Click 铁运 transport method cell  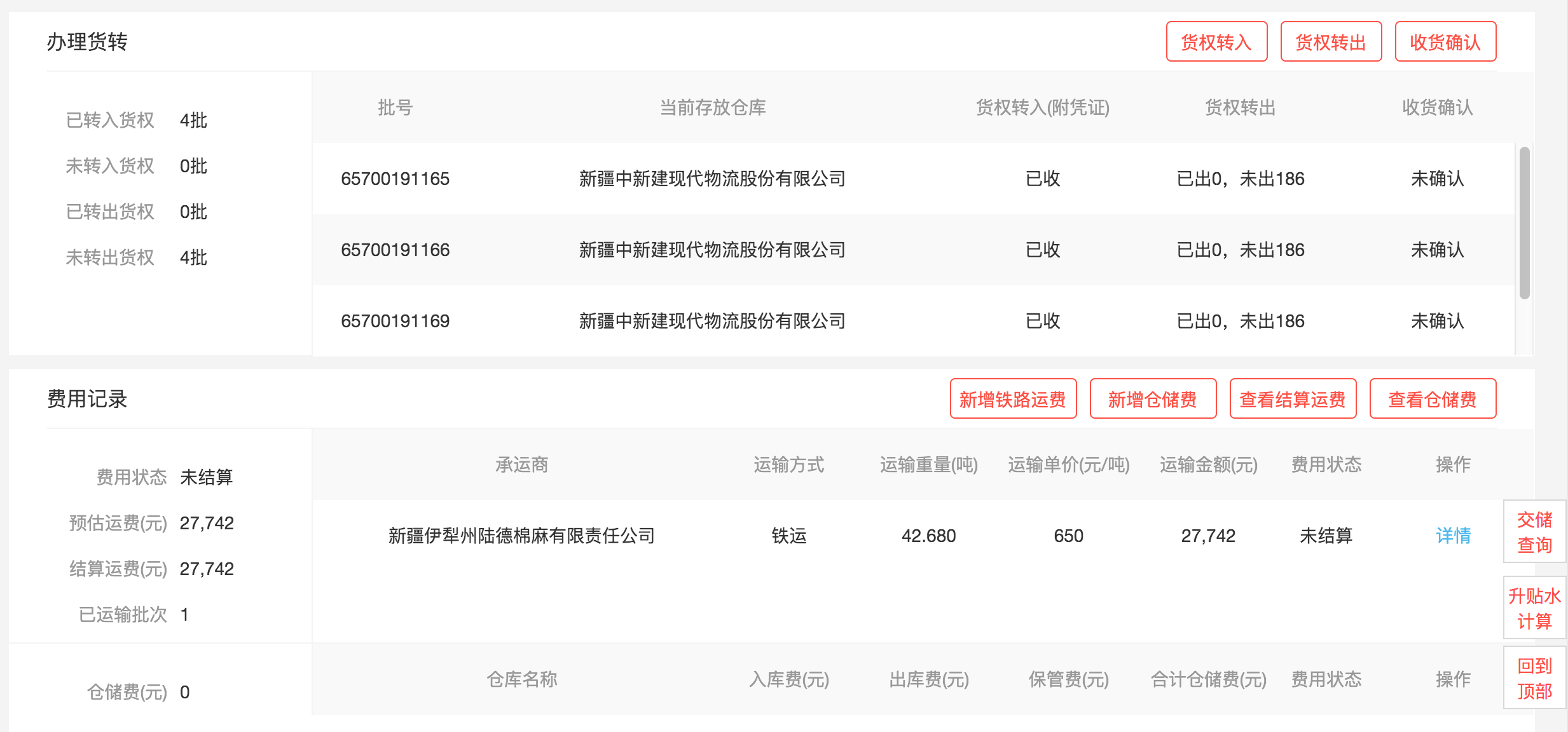coord(788,536)
